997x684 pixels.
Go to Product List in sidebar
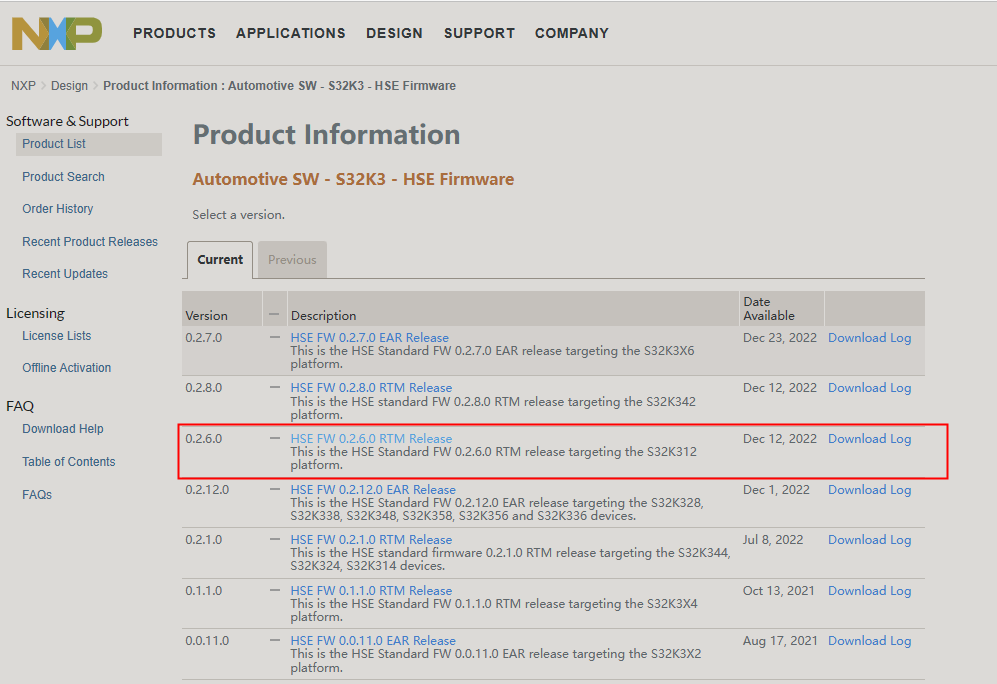(53, 143)
